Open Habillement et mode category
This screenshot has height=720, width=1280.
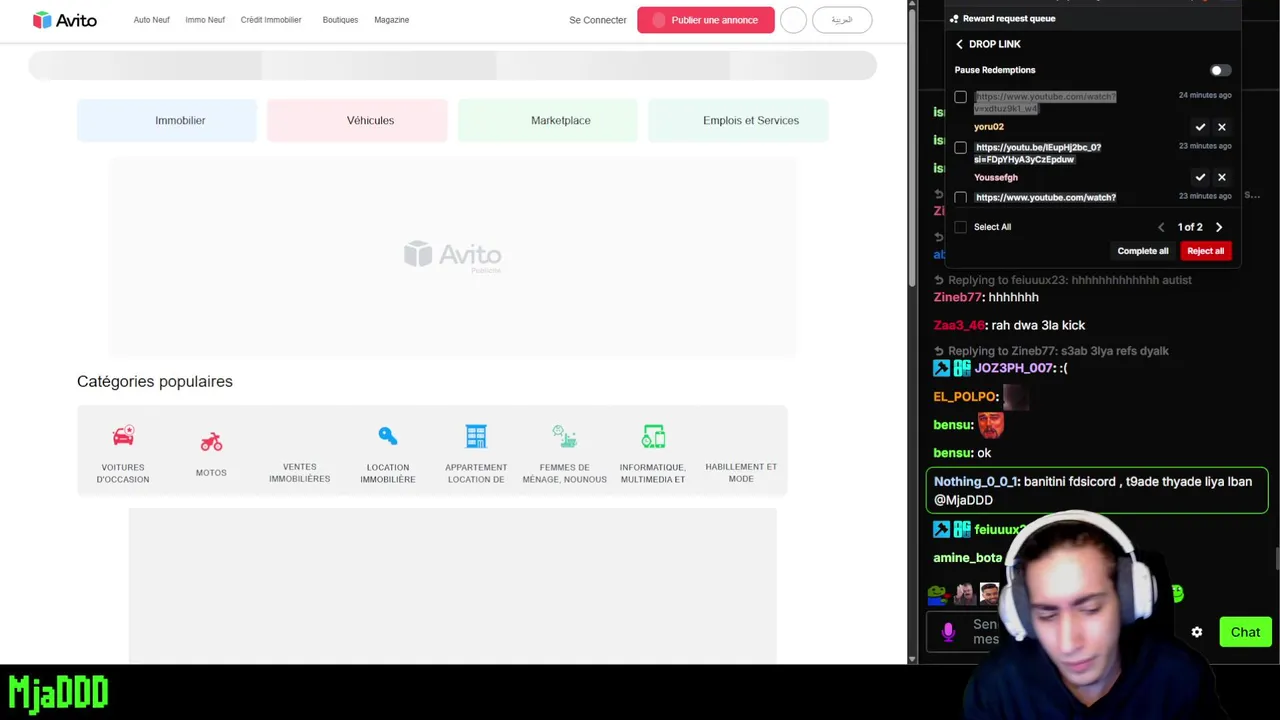coord(741,472)
